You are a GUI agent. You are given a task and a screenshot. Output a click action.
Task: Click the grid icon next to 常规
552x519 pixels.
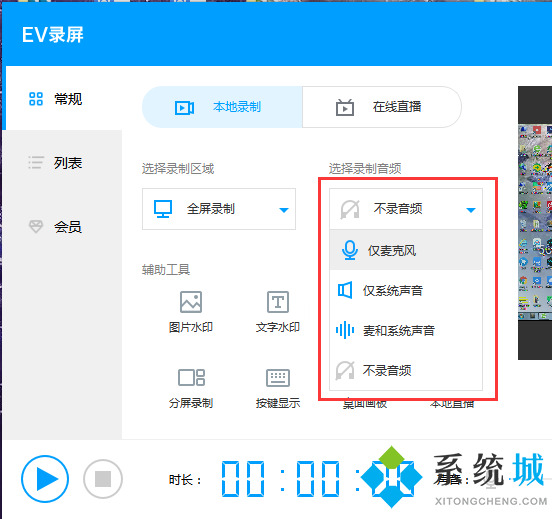pos(36,99)
